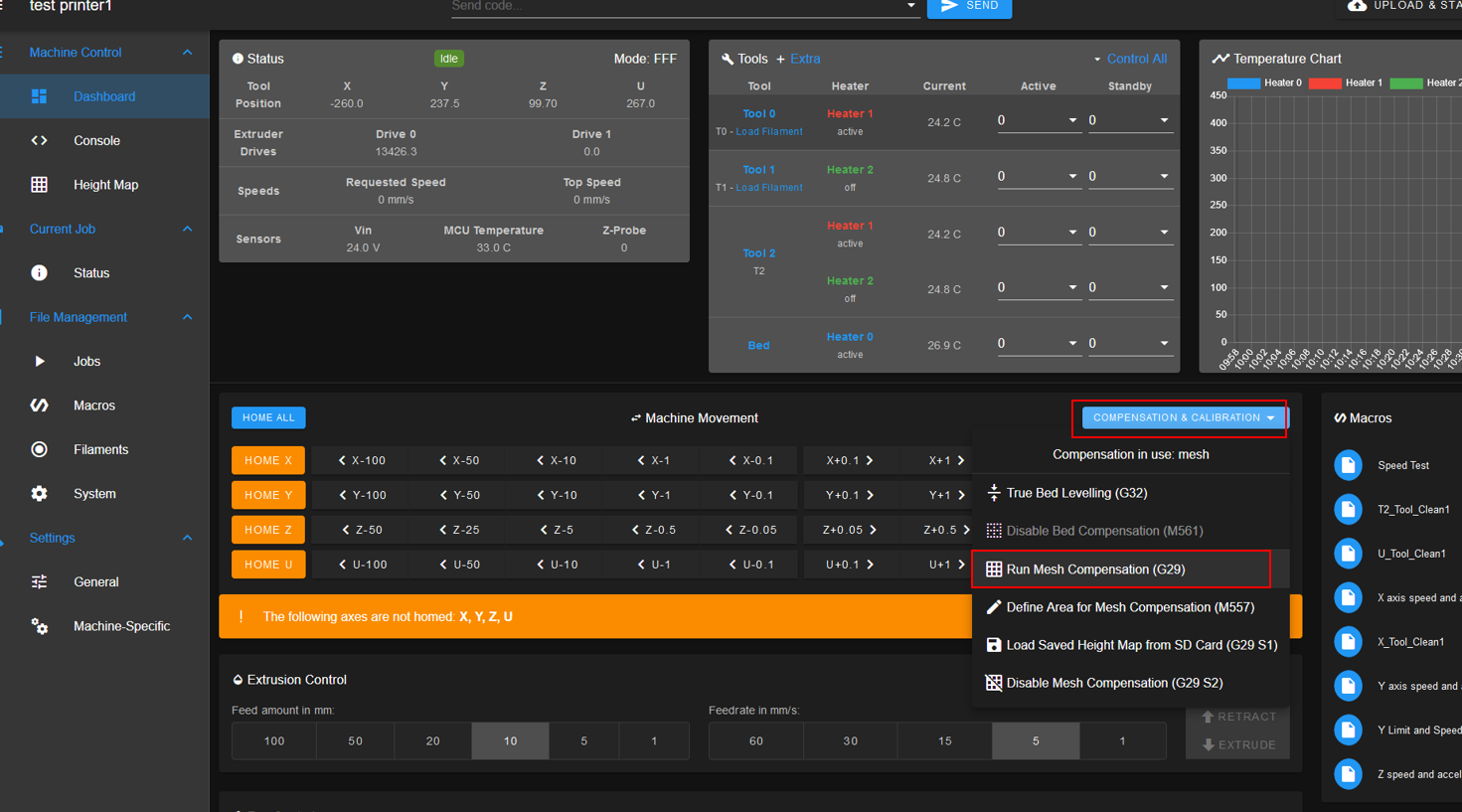Open Filaments in the sidebar
The width and height of the screenshot is (1462, 812).
click(100, 449)
